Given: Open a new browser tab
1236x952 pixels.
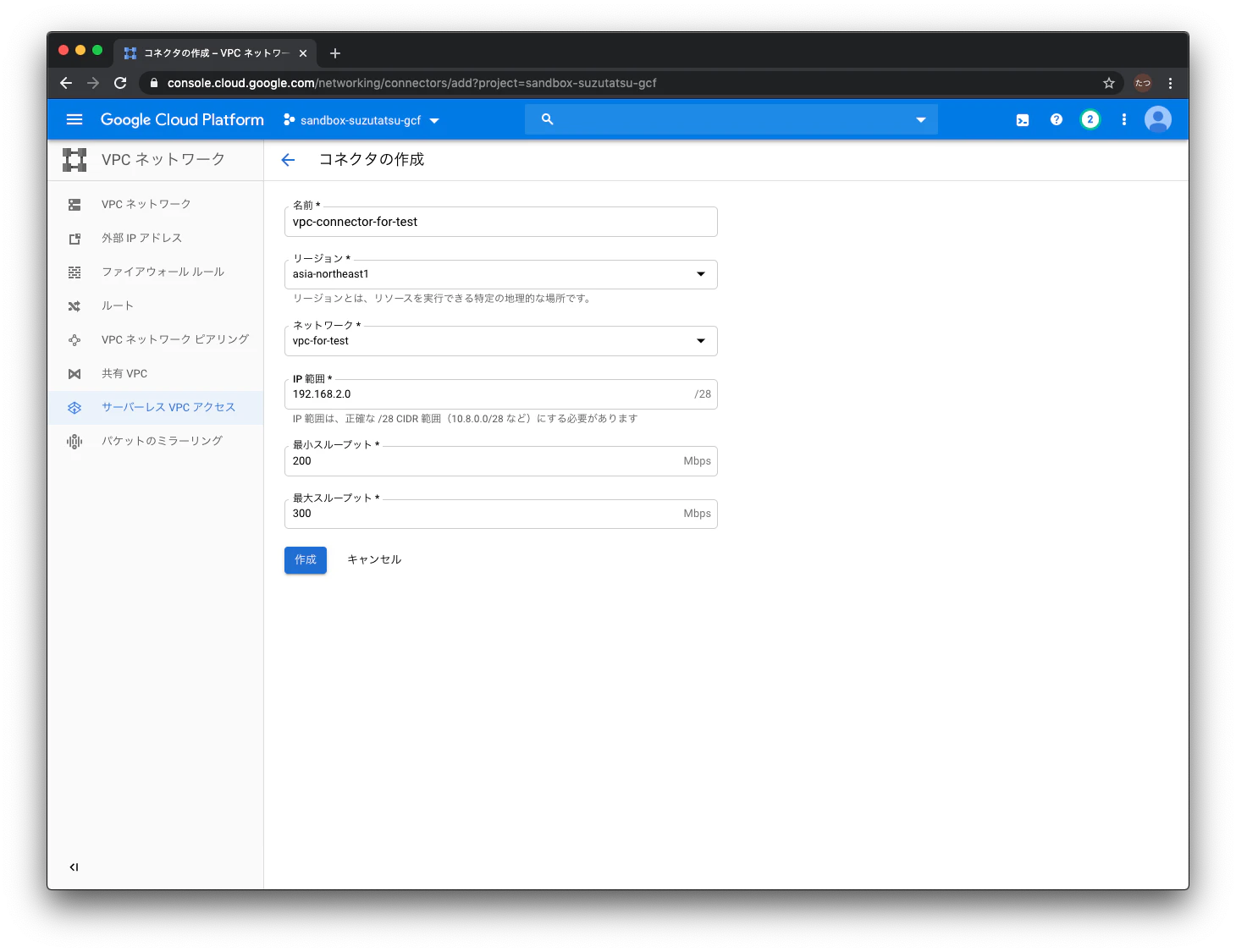Looking at the screenshot, I should 335,53.
